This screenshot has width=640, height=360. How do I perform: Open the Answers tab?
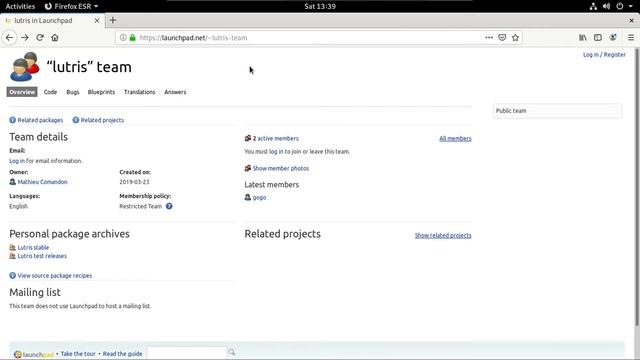(x=175, y=92)
